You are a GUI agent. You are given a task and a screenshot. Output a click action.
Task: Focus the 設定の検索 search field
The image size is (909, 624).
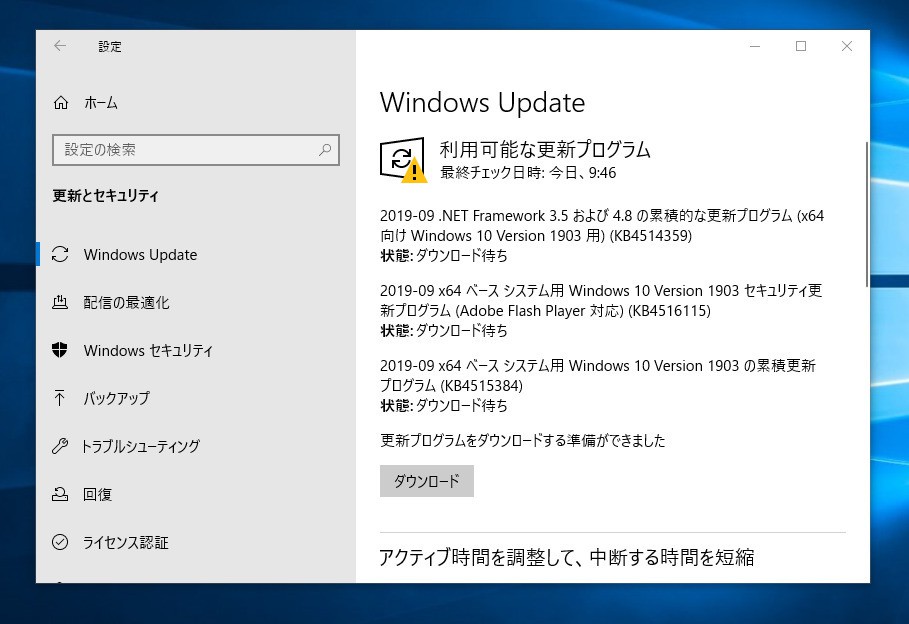click(x=196, y=150)
